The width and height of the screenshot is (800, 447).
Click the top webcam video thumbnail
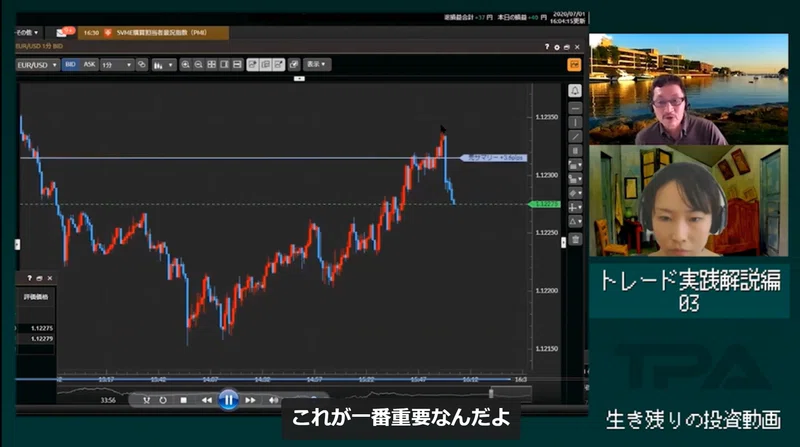pyautogui.click(x=688, y=89)
